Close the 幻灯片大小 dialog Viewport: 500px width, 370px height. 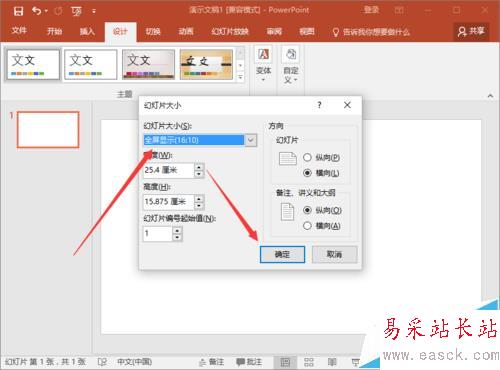coord(347,105)
